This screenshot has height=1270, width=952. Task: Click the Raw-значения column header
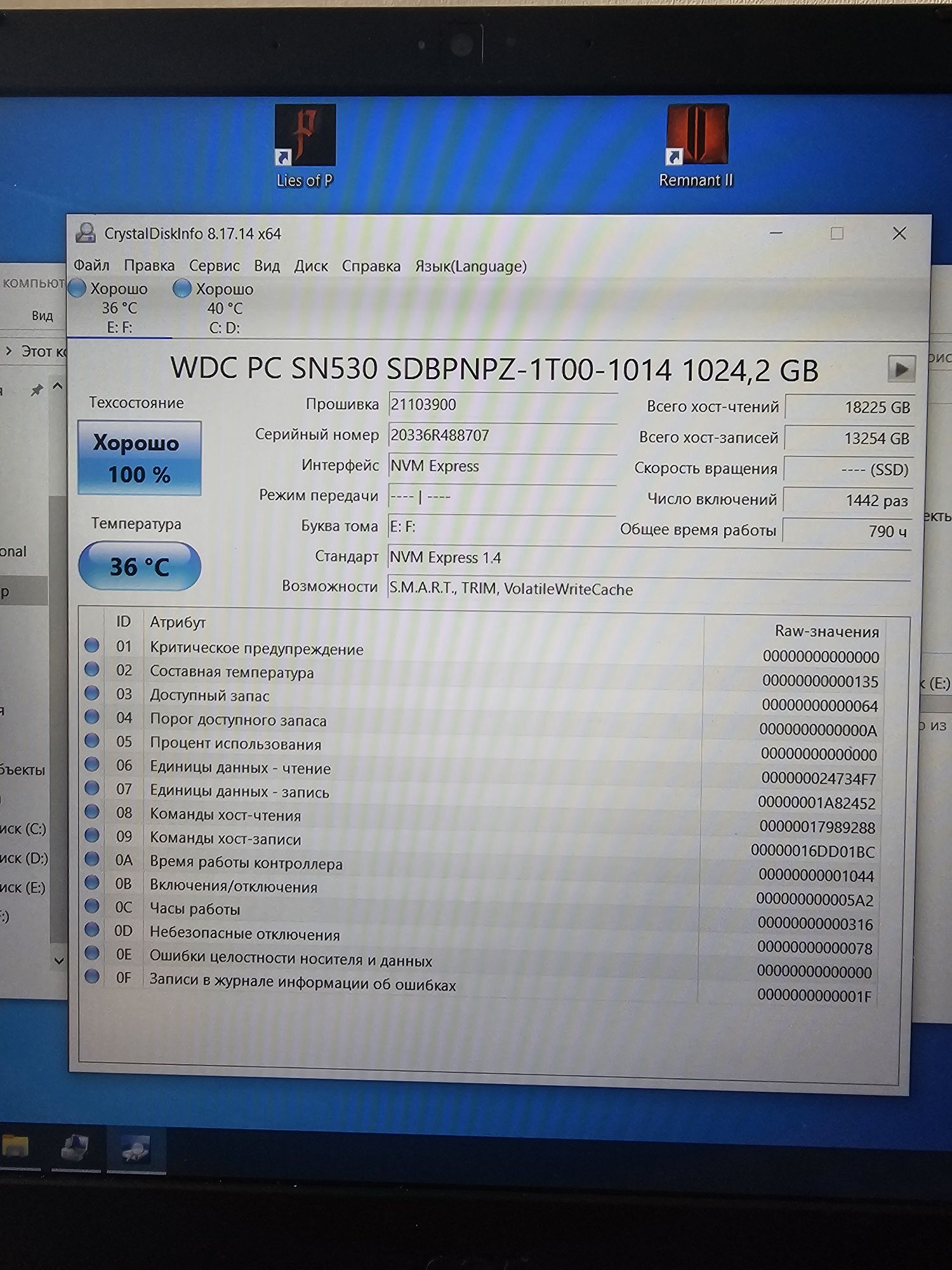[x=827, y=631]
